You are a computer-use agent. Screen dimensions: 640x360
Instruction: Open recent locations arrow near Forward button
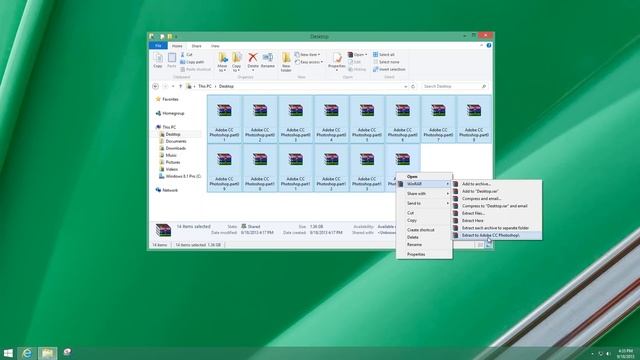pyautogui.click(x=173, y=87)
